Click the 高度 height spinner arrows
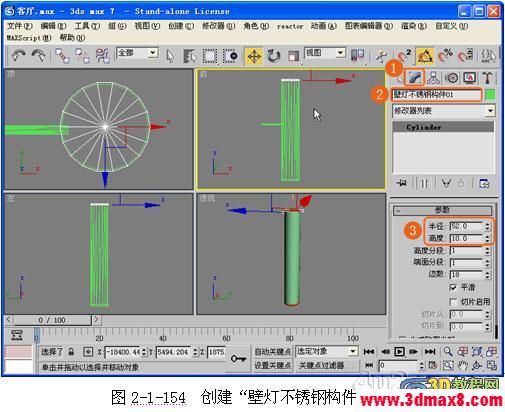 coord(487,238)
